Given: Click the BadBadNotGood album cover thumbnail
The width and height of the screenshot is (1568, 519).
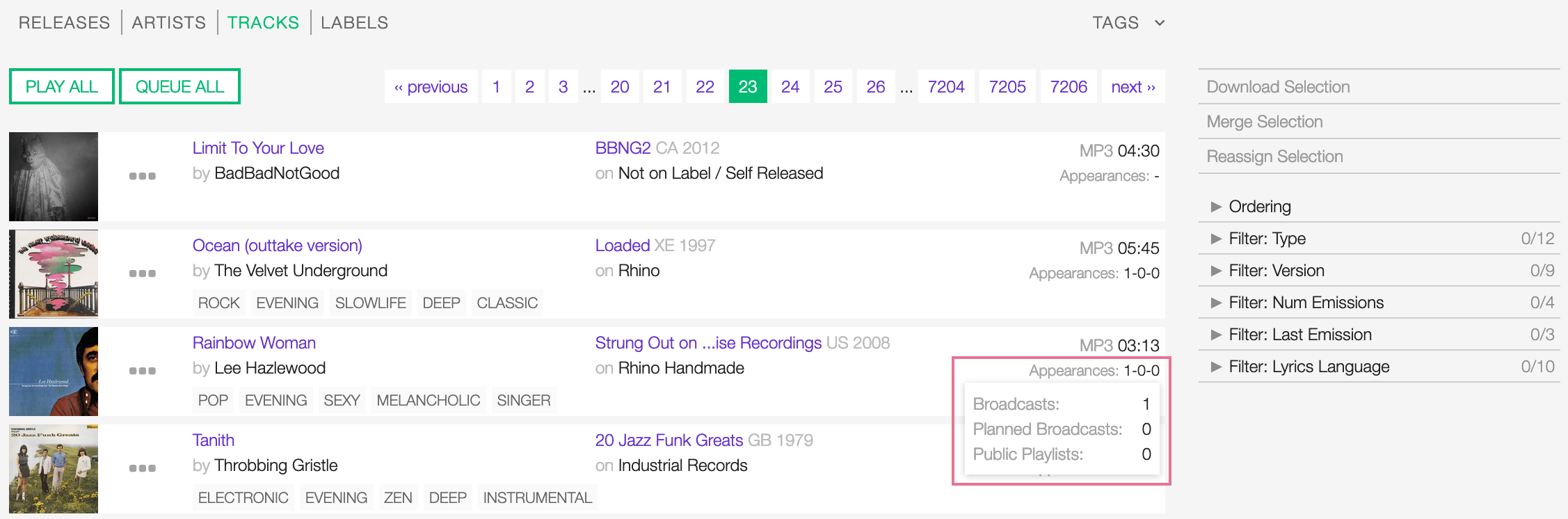Looking at the screenshot, I should coord(54,177).
